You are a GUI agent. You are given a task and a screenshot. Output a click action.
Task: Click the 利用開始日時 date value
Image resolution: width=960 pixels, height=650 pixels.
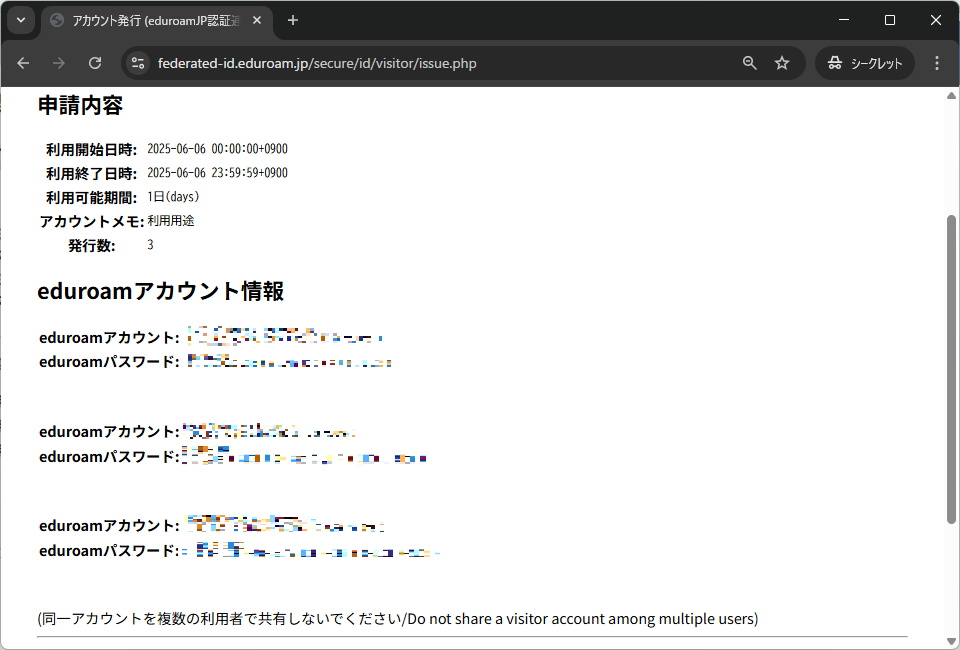point(217,149)
